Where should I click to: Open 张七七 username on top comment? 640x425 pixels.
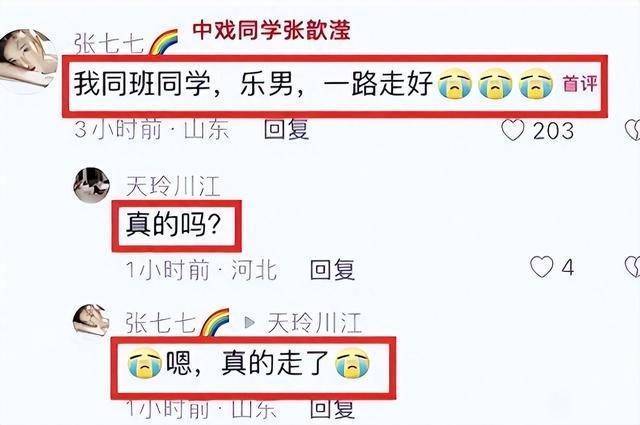(x=109, y=44)
